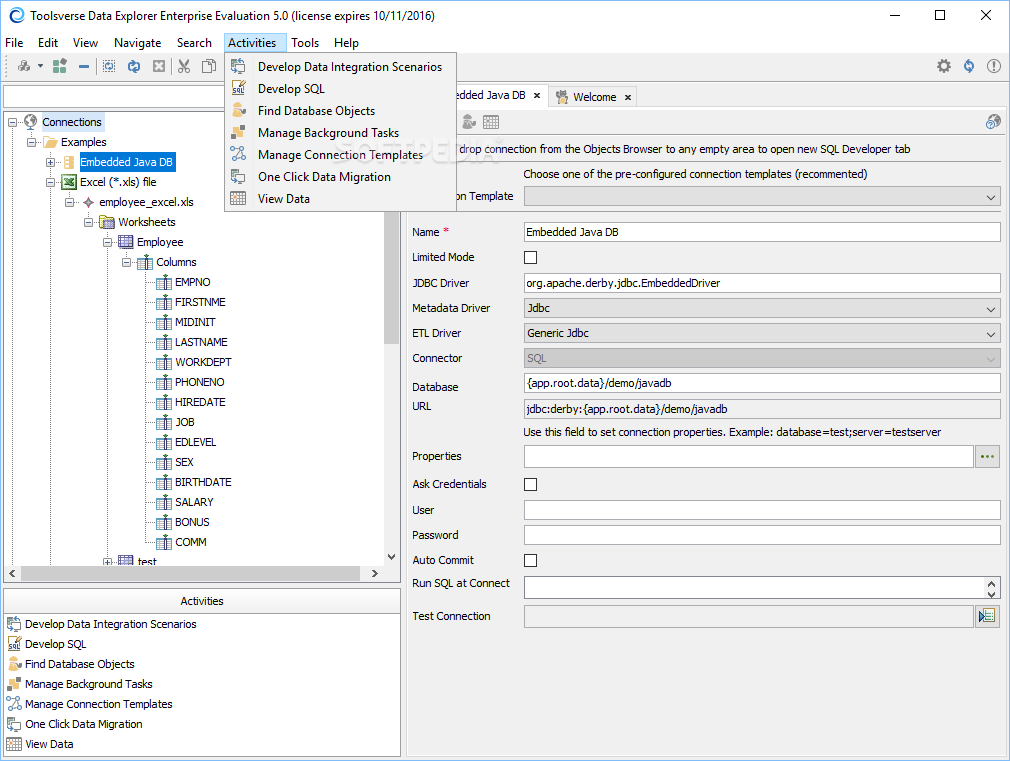Click the Properties ellipsis button
This screenshot has width=1010, height=761.
tap(987, 456)
